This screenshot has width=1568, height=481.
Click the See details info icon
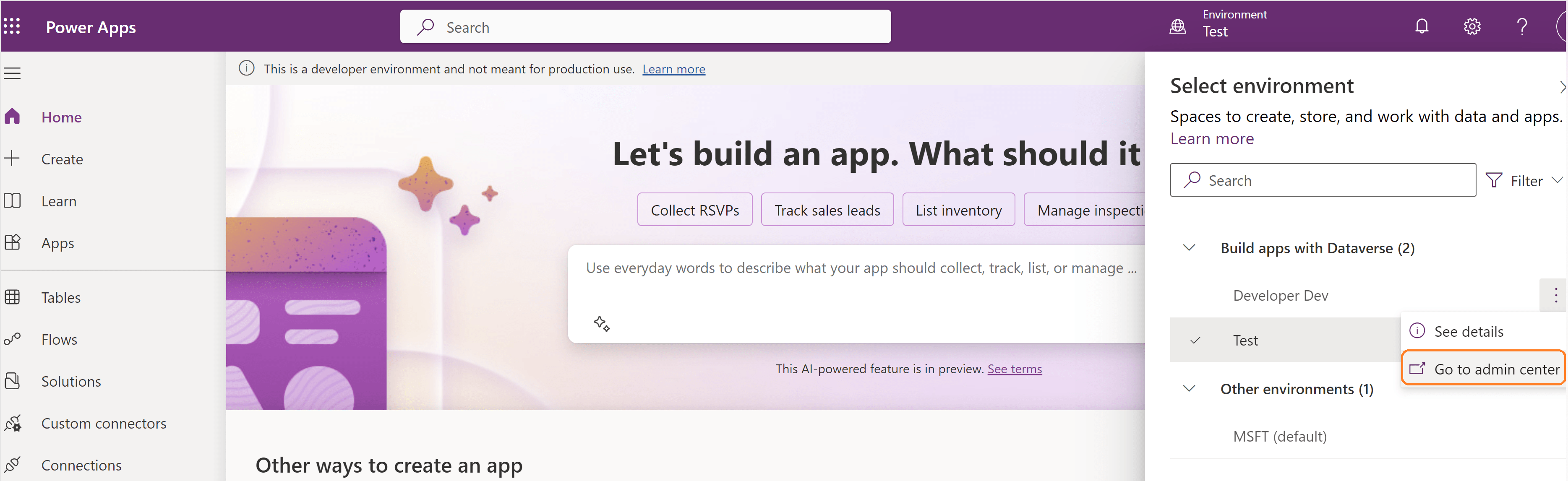[1417, 330]
